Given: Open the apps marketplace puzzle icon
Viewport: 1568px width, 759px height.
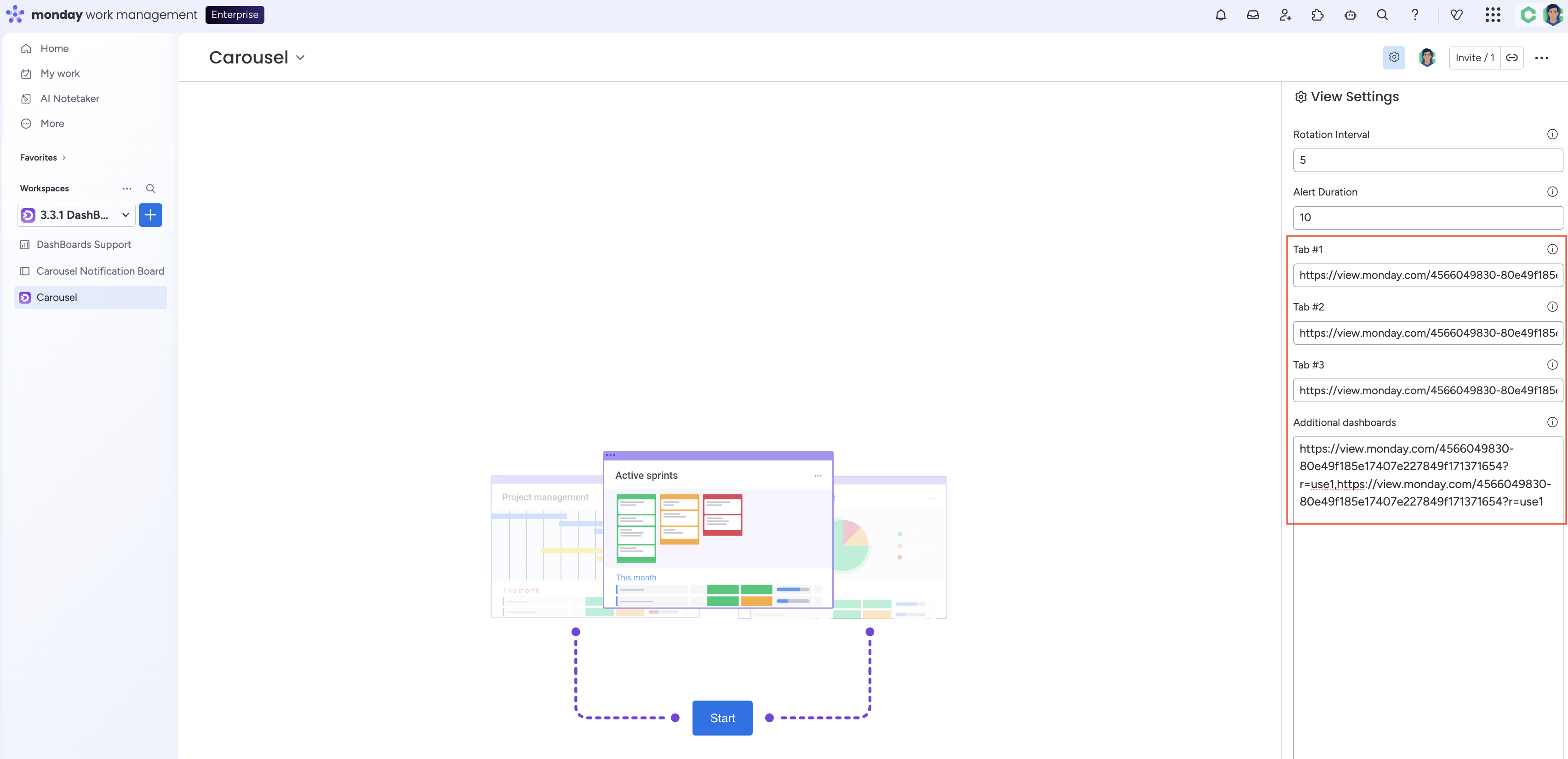Looking at the screenshot, I should tap(1317, 15).
